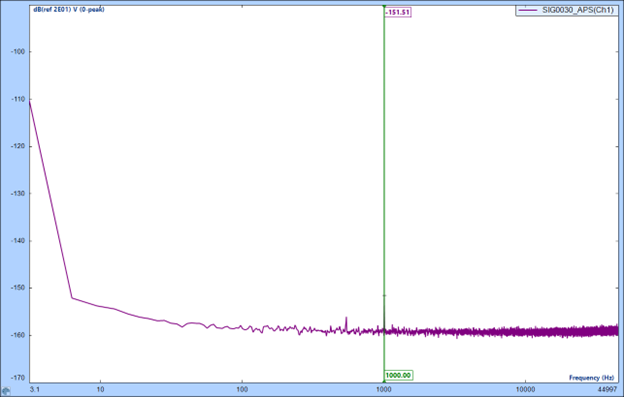Click the green cursor handle at the top of the plot
The height and width of the screenshot is (397, 624).
point(384,6)
